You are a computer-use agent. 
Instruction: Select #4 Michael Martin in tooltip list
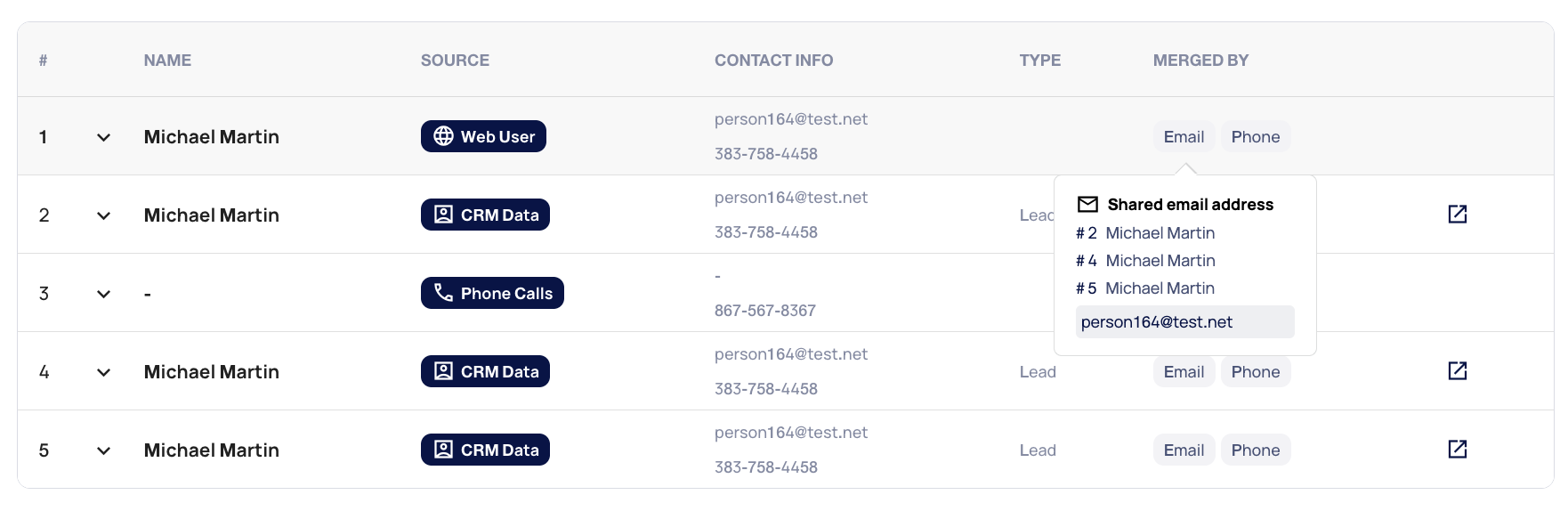1159,261
